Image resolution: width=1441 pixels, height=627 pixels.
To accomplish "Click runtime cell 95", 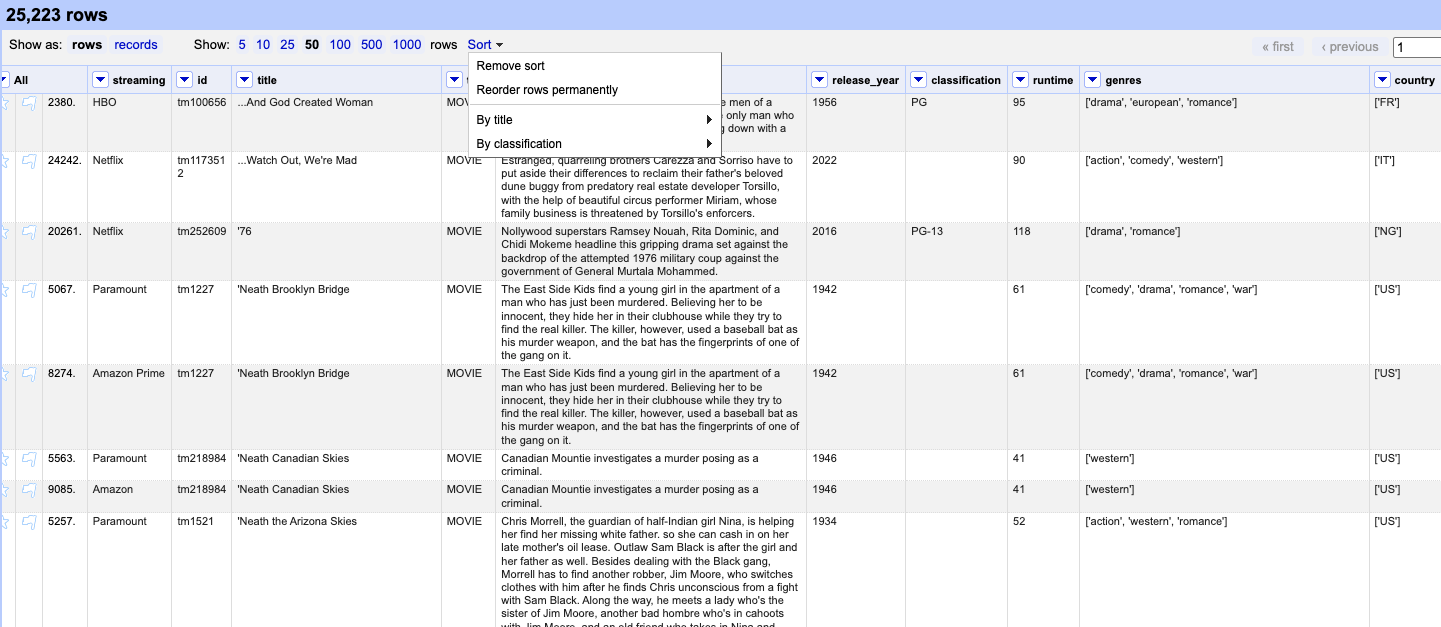I will click(x=1019, y=102).
